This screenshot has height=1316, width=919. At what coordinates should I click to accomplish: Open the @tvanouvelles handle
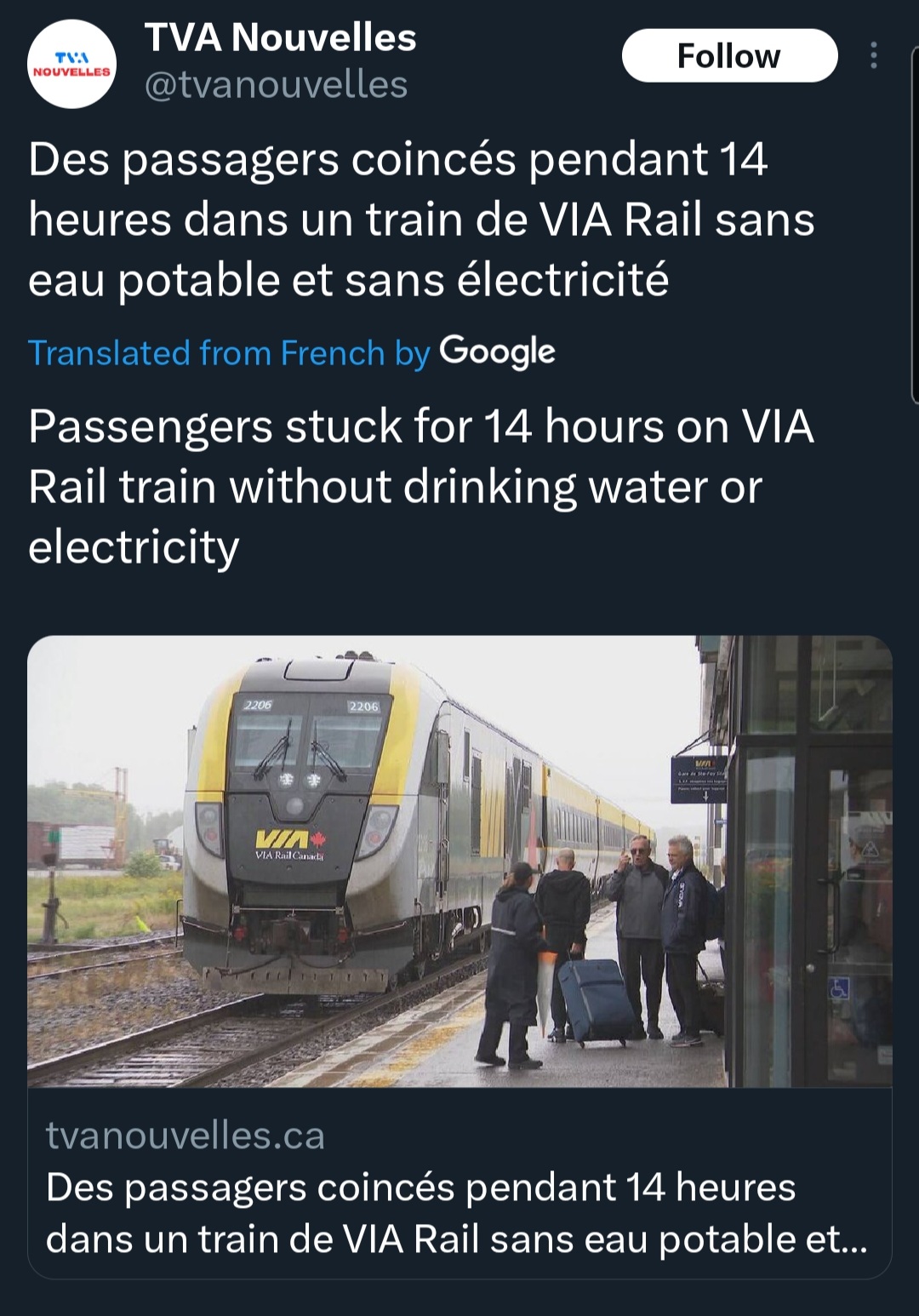(276, 85)
